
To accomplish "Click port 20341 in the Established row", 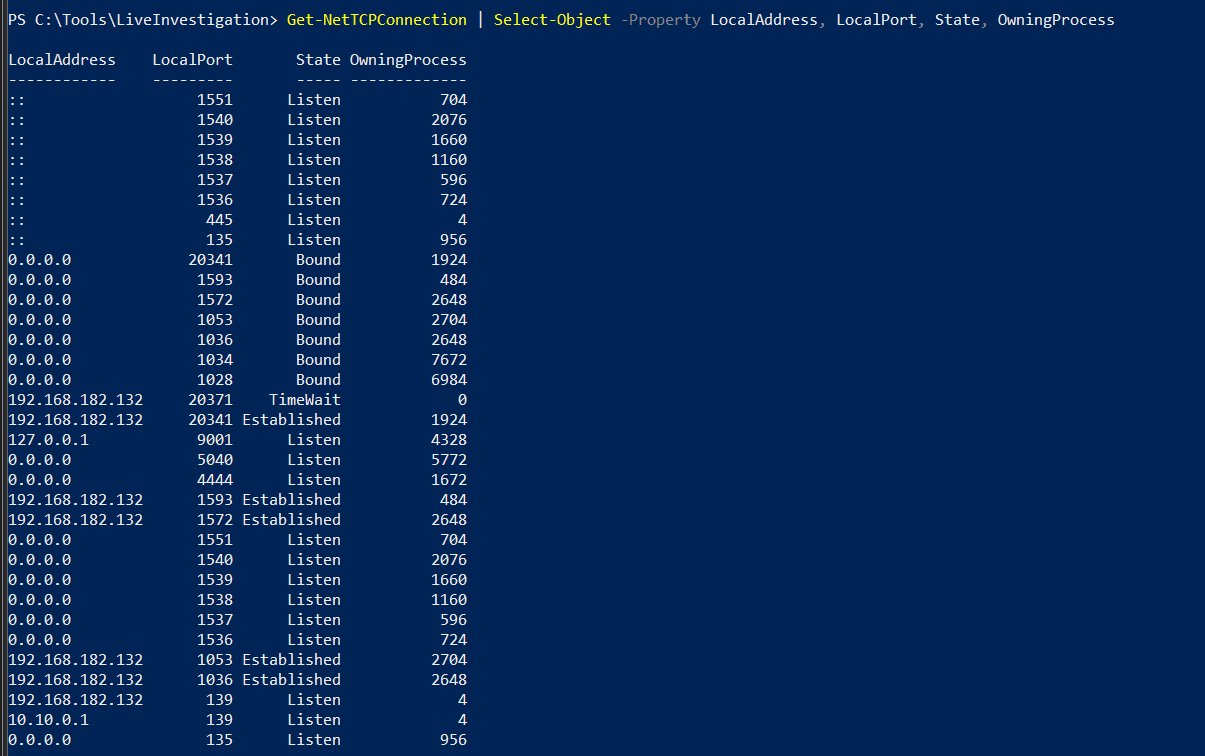I will tap(210, 420).
